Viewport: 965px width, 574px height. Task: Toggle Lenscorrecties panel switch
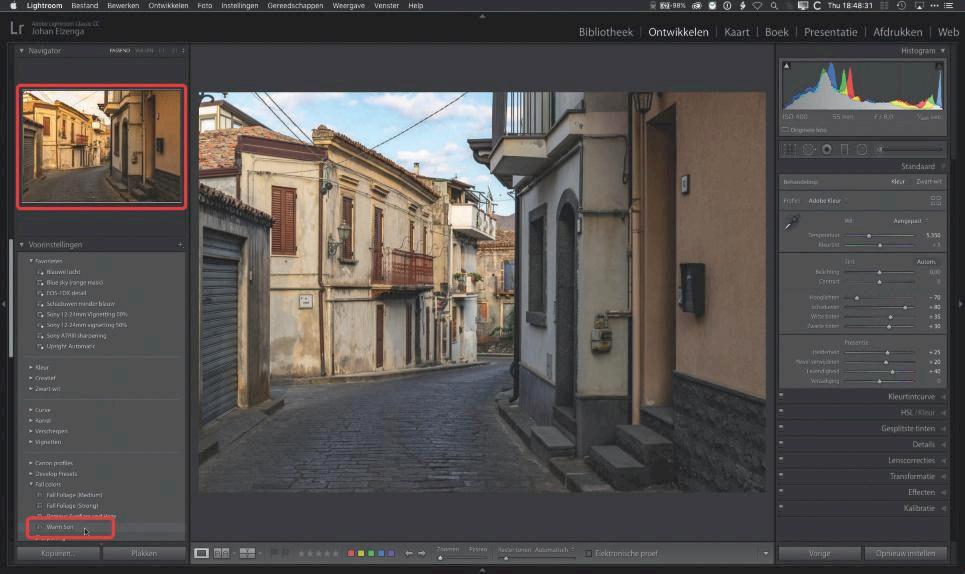pos(781,459)
